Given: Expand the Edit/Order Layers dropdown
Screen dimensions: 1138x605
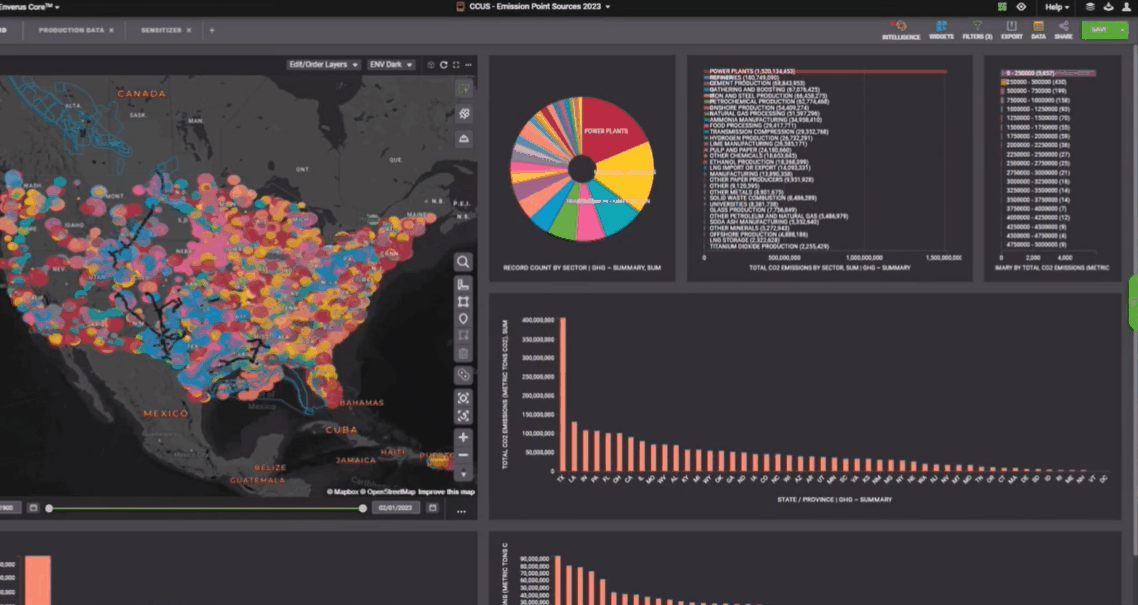Looking at the screenshot, I should (323, 65).
